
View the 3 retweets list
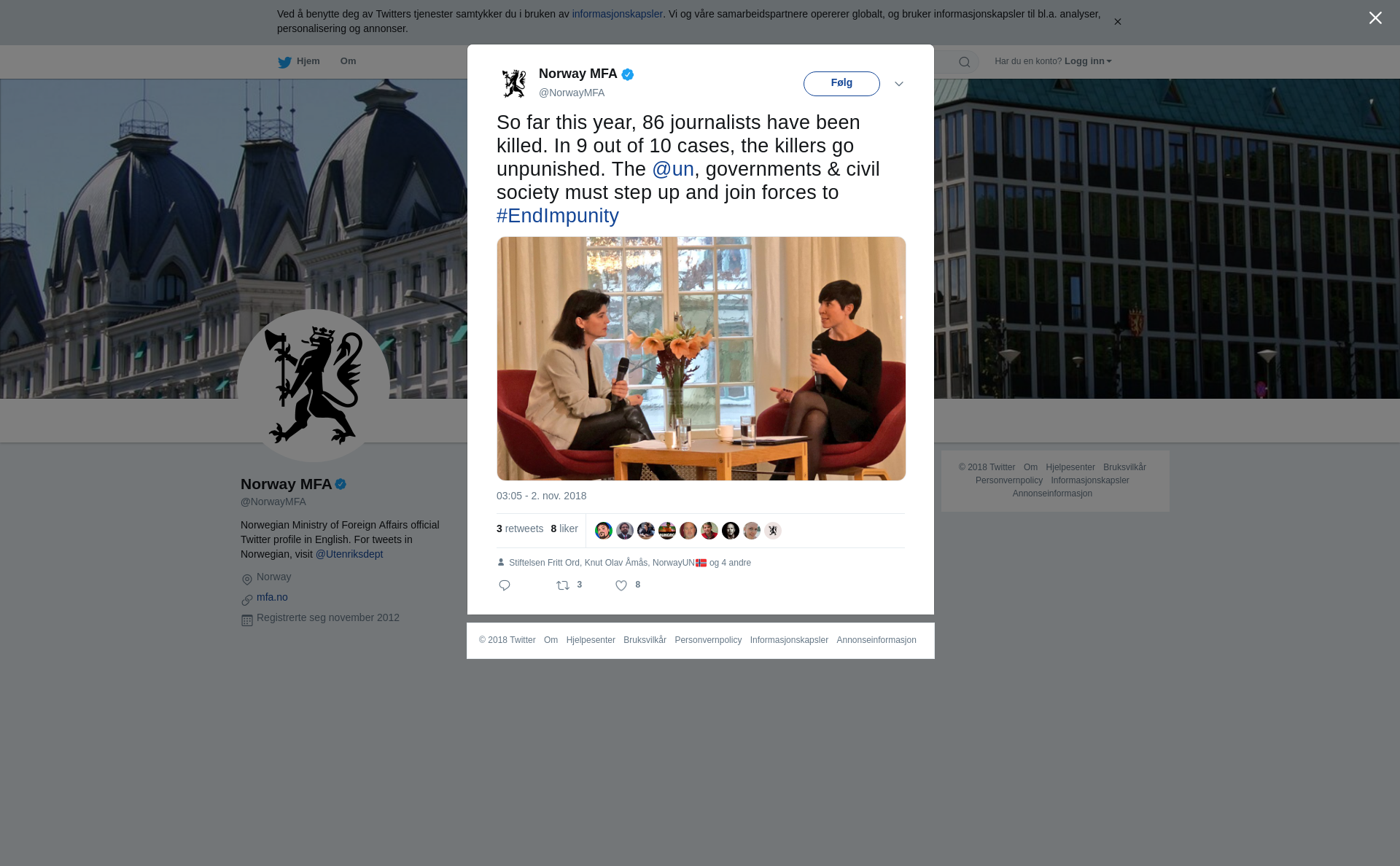[x=520, y=529]
